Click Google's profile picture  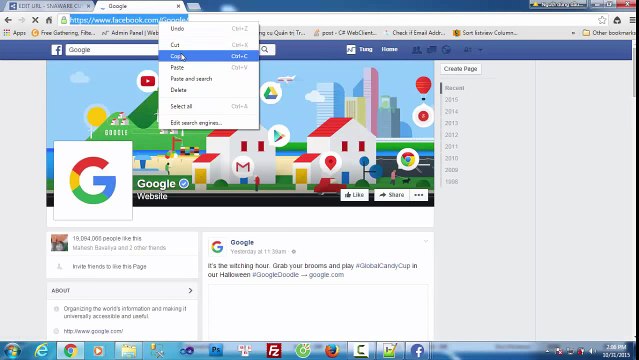pos(93,181)
